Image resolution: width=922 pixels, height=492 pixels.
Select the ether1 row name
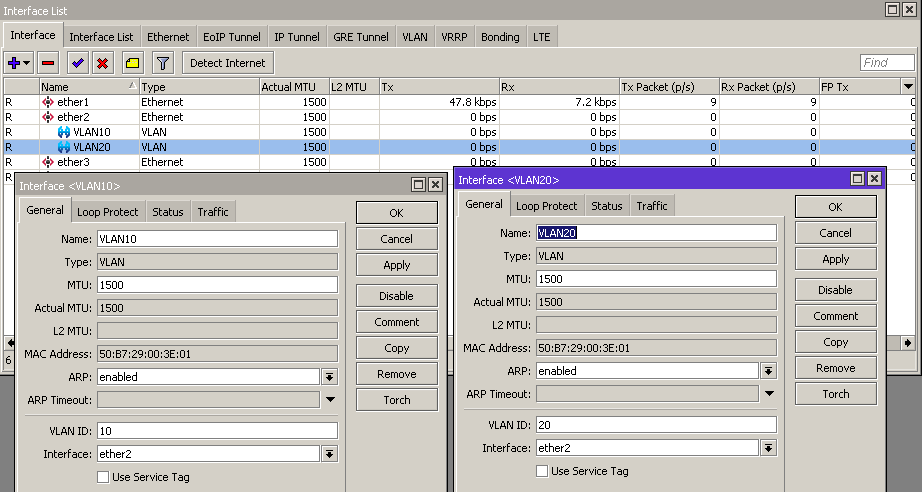coord(73,102)
